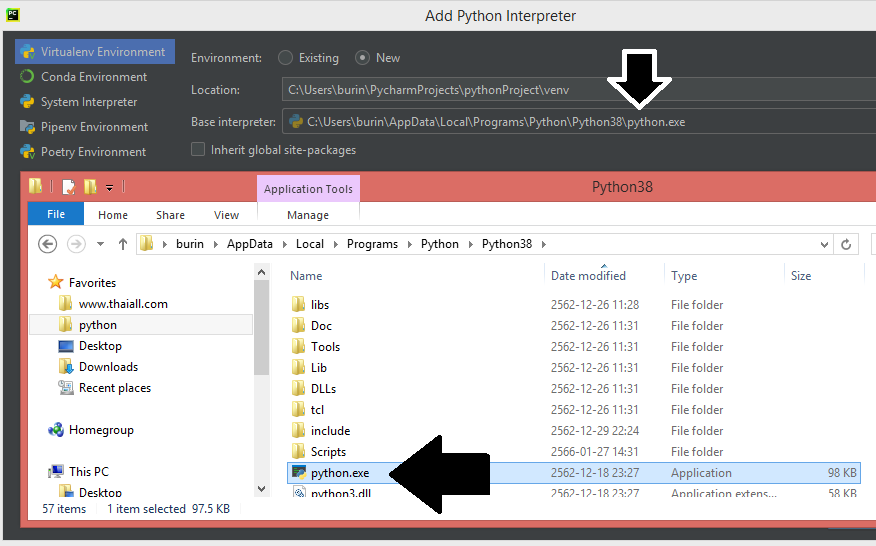Screen dimensions: 876x546
Task: Select Virtualenv Environment in the sidebar
Action: tap(94, 51)
